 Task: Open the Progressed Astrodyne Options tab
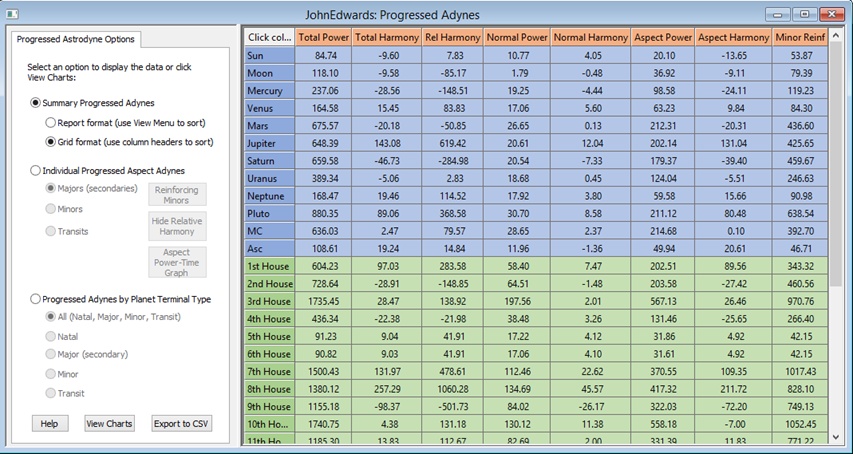pyautogui.click(x=77, y=40)
